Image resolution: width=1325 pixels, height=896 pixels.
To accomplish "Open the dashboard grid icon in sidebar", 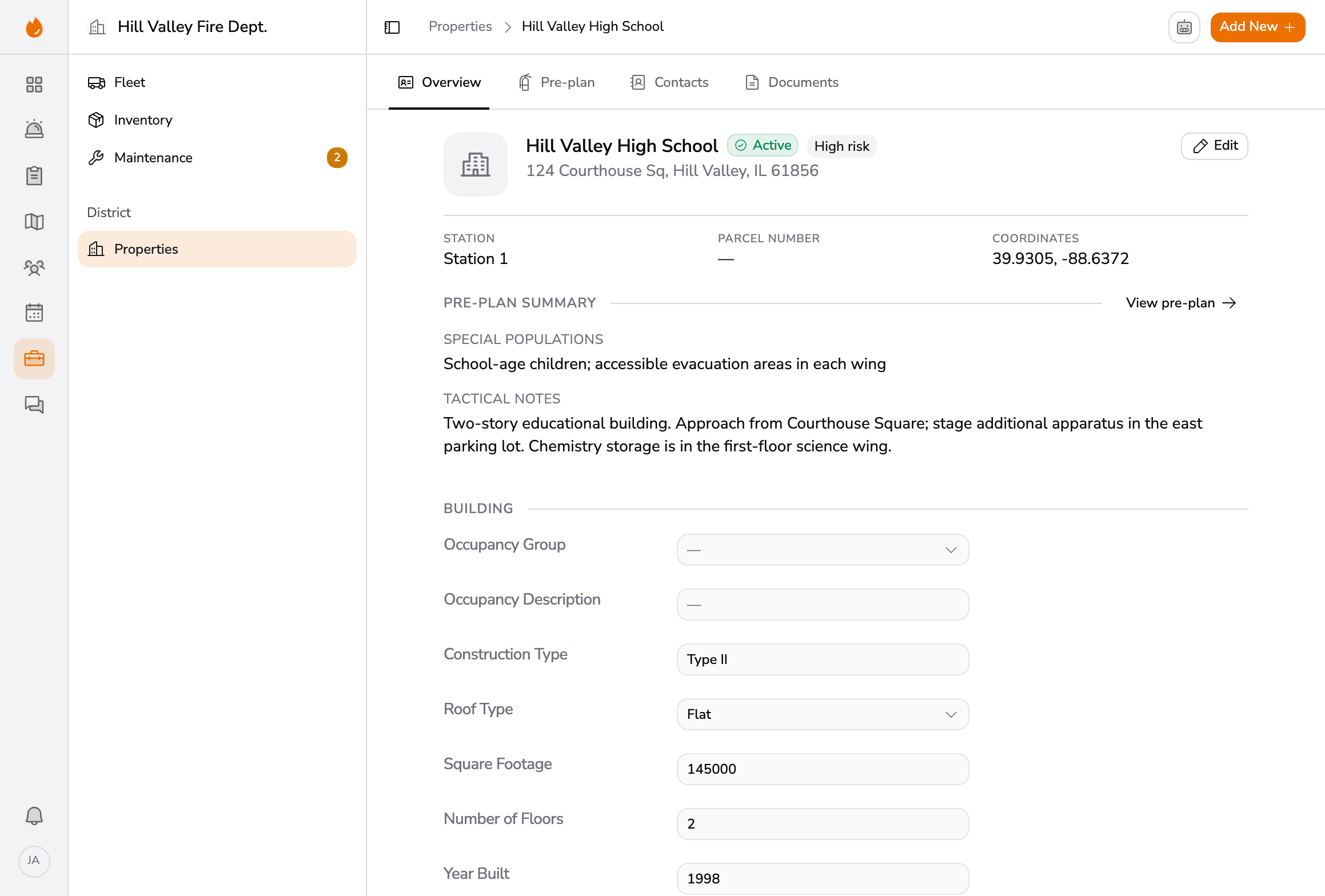I will [34, 85].
